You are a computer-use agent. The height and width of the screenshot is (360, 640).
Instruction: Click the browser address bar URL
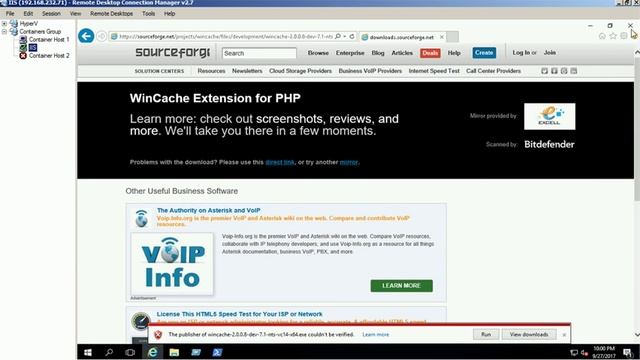tap(226, 36)
